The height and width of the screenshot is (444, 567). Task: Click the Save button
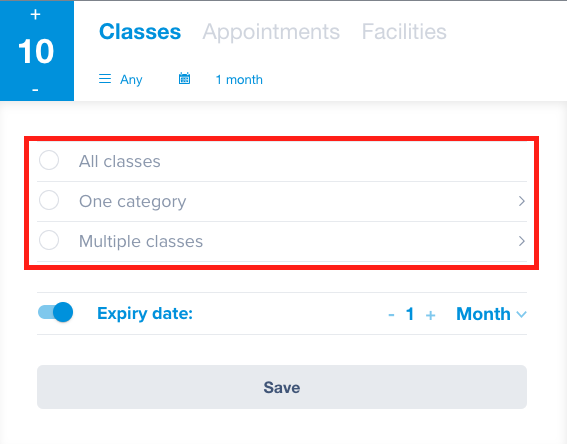(x=282, y=387)
